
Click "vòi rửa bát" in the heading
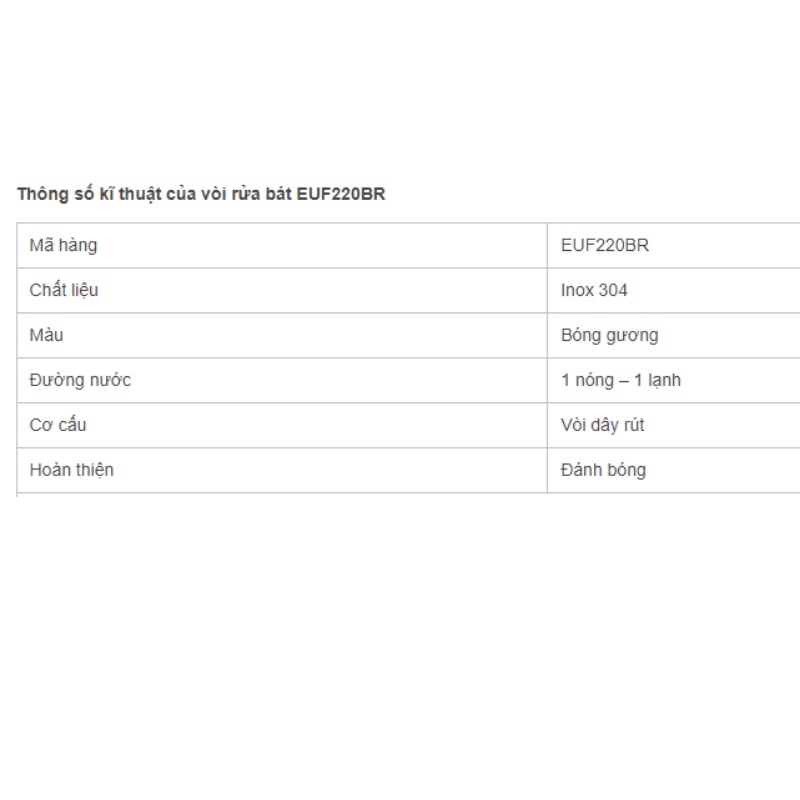pyautogui.click(x=238, y=194)
